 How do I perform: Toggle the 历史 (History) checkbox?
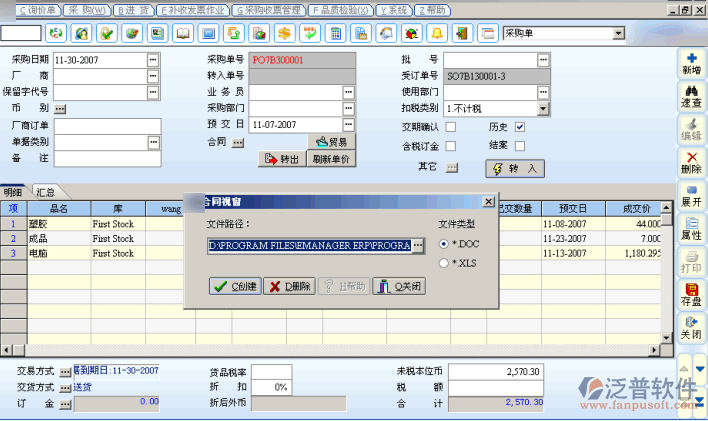(x=520, y=127)
